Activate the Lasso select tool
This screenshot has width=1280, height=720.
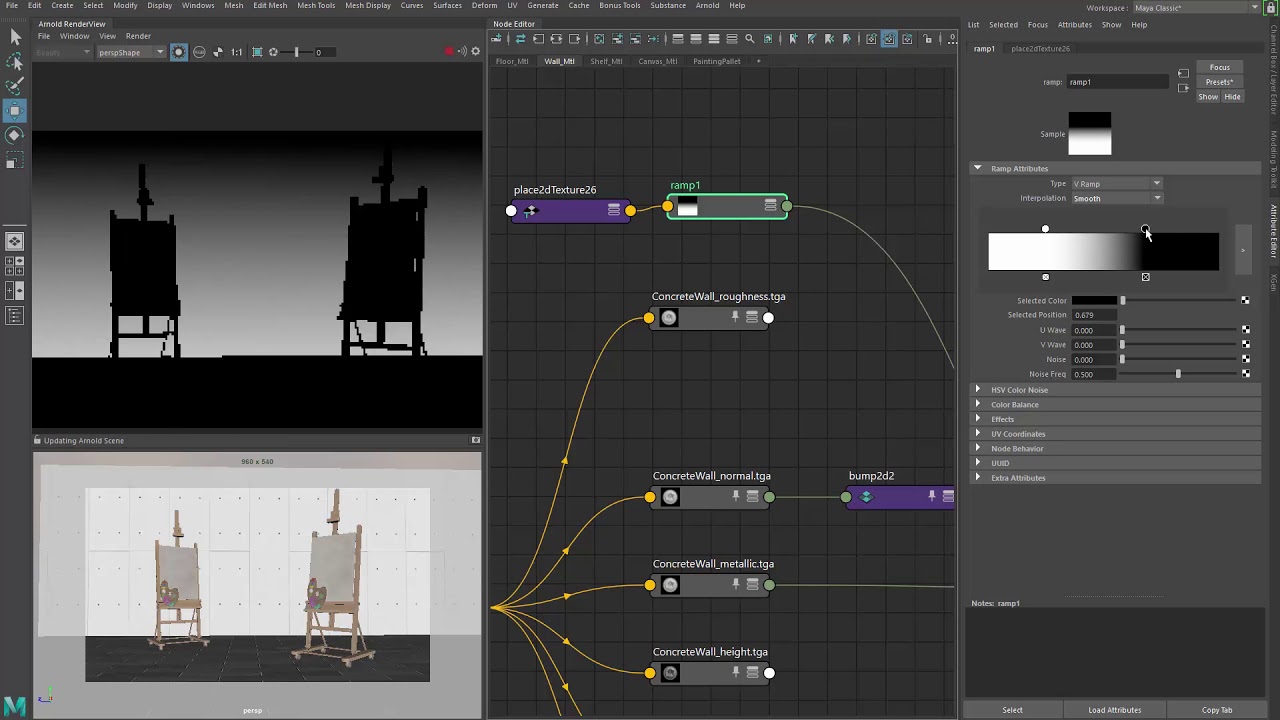[x=15, y=62]
